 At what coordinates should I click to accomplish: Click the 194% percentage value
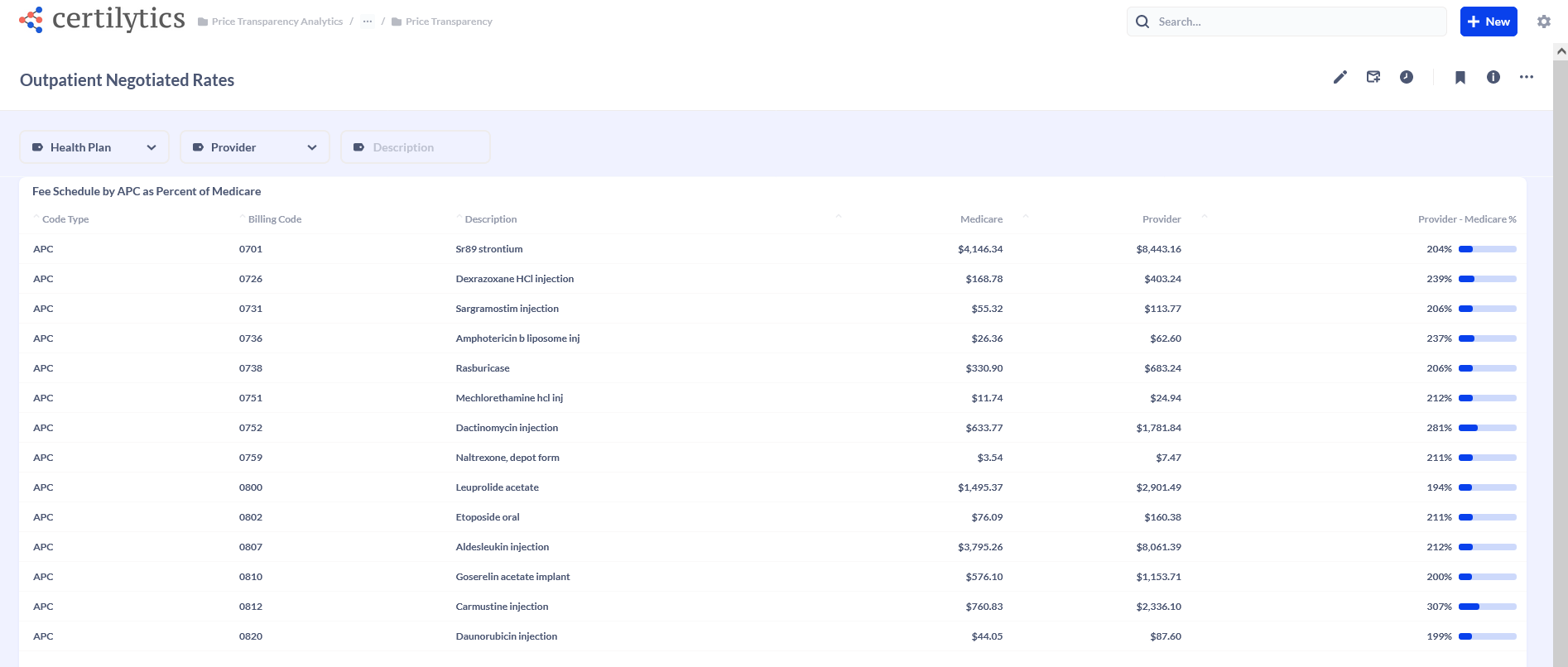pyautogui.click(x=1440, y=487)
